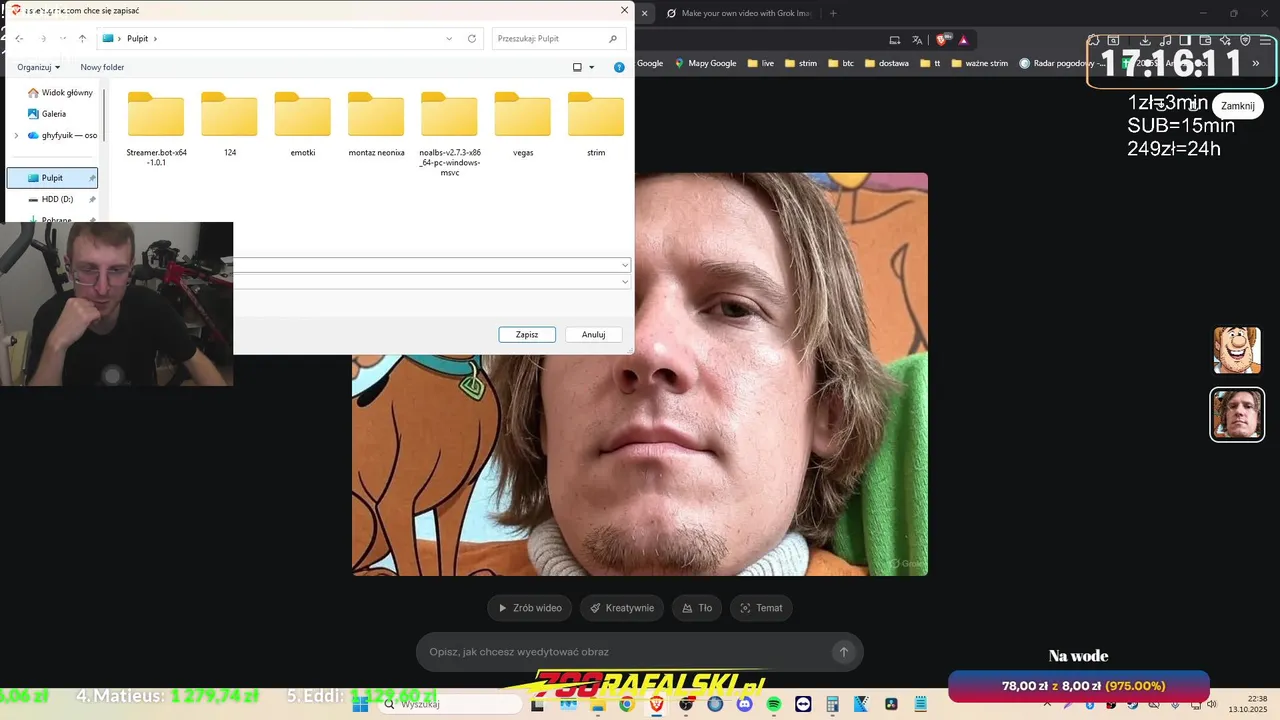The height and width of the screenshot is (720, 1280).
Task: Open the save dialog help icon
Action: click(619, 67)
